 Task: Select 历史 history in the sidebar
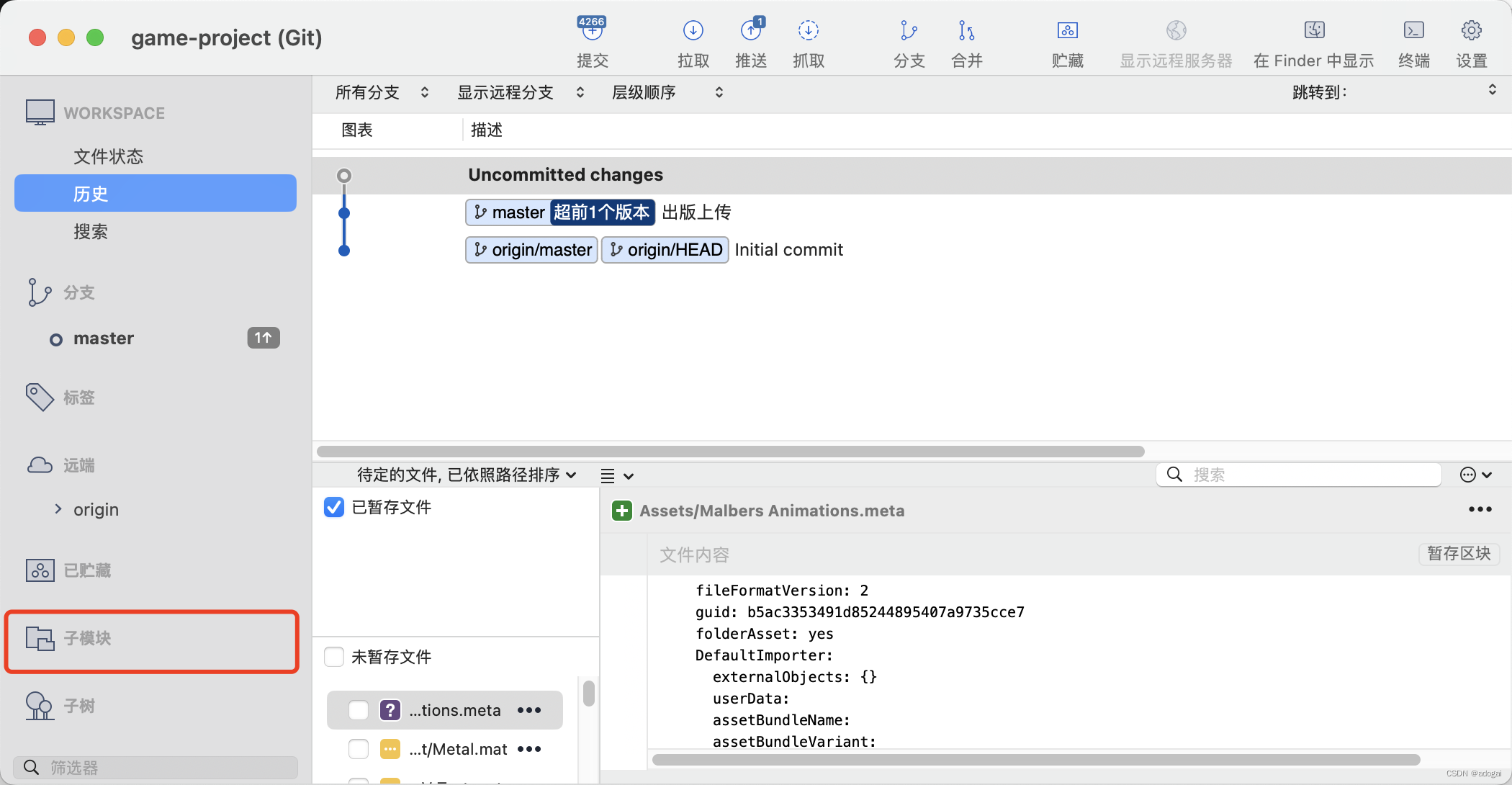(156, 193)
